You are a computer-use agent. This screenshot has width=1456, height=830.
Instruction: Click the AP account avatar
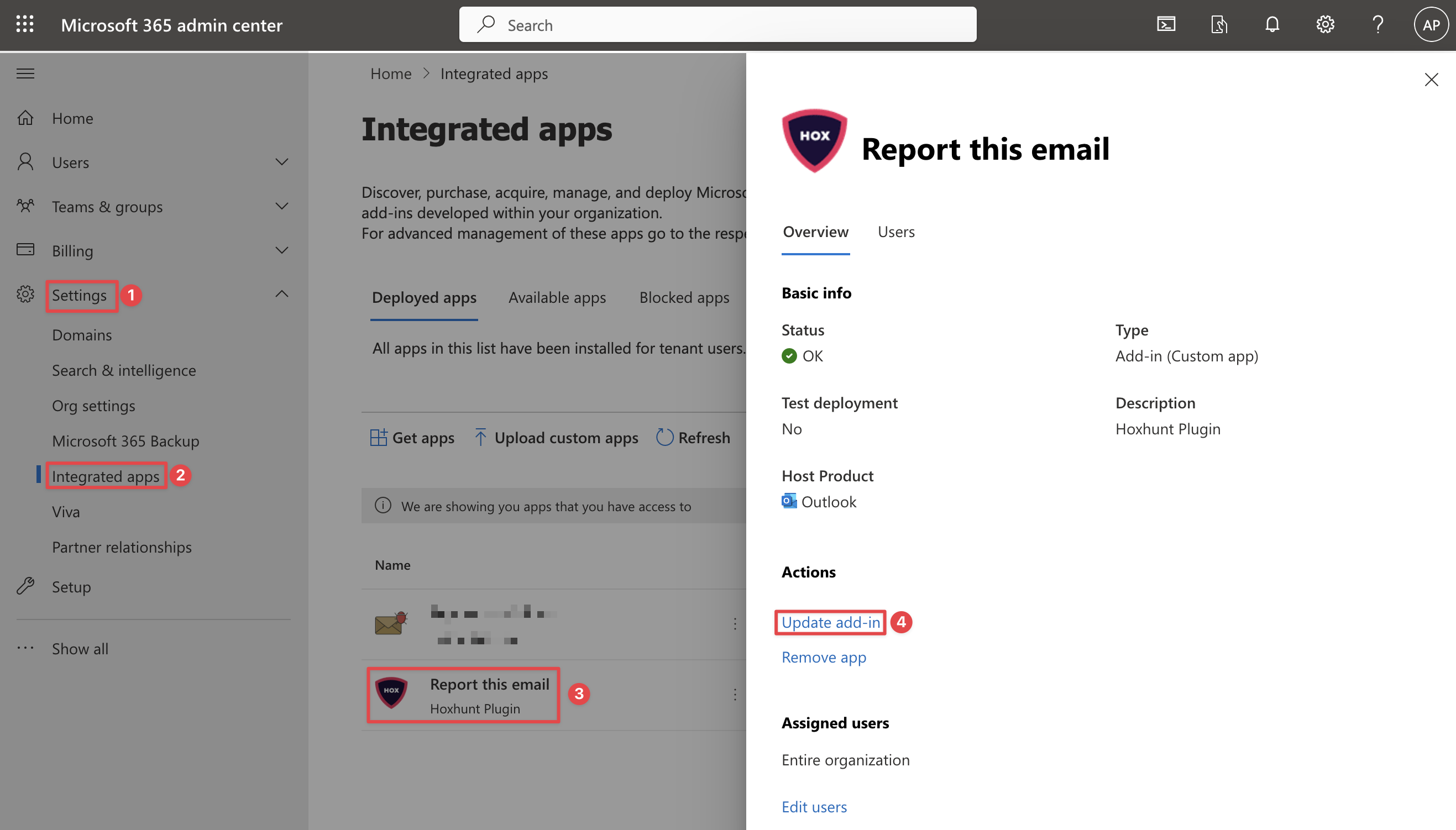coord(1431,24)
